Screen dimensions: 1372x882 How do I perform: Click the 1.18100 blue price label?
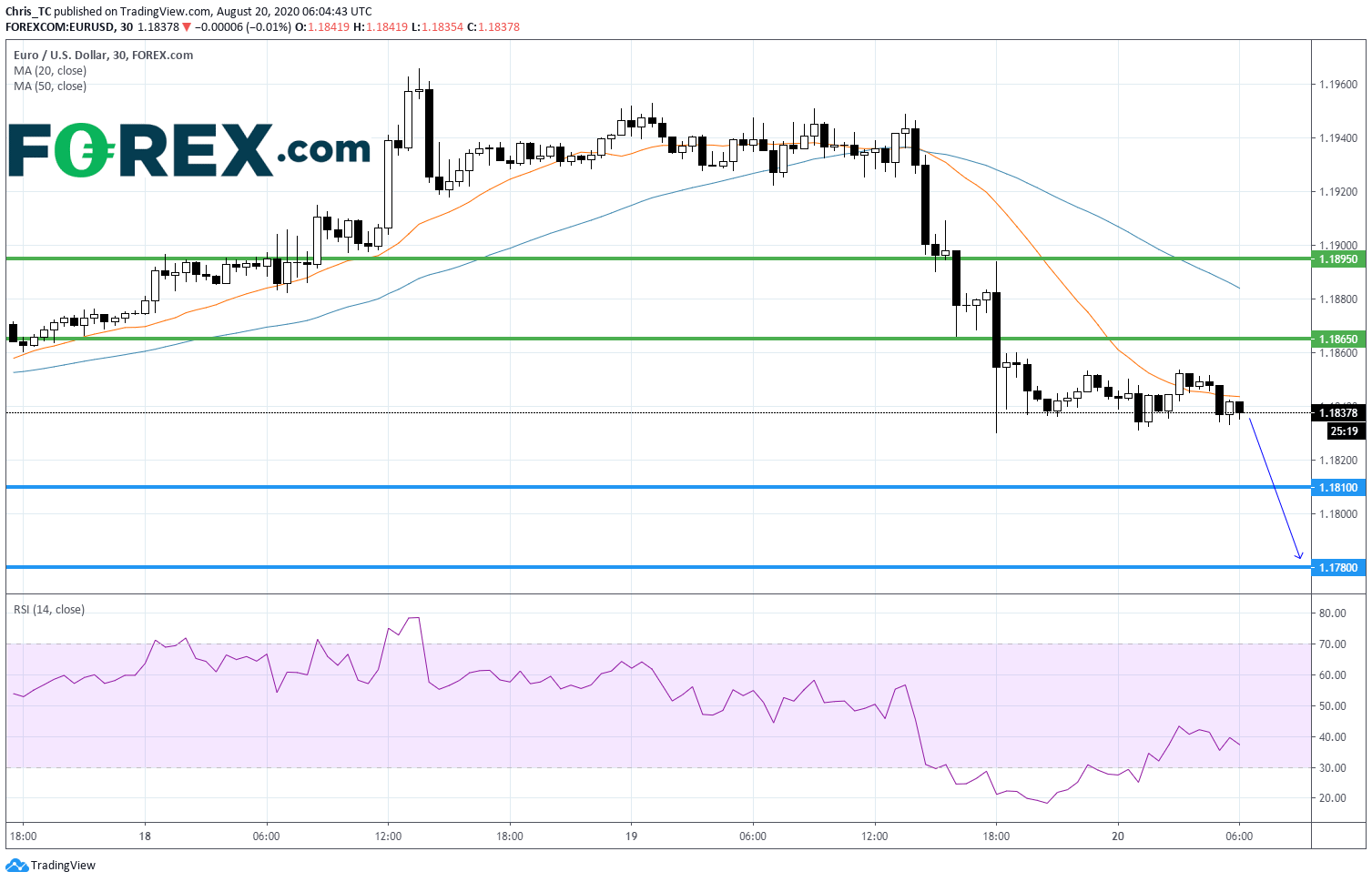coord(1338,488)
